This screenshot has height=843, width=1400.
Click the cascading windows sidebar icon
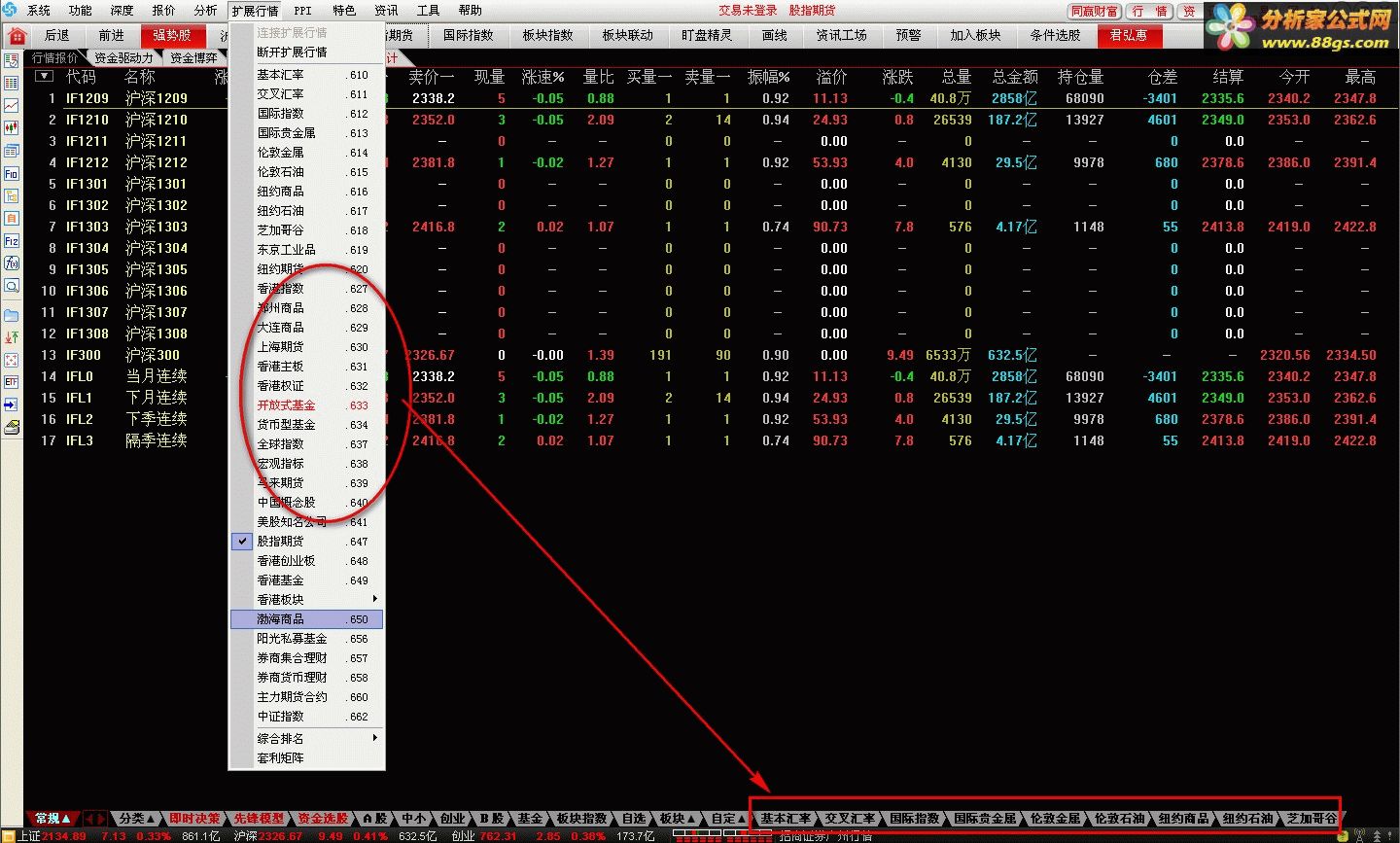[x=12, y=151]
